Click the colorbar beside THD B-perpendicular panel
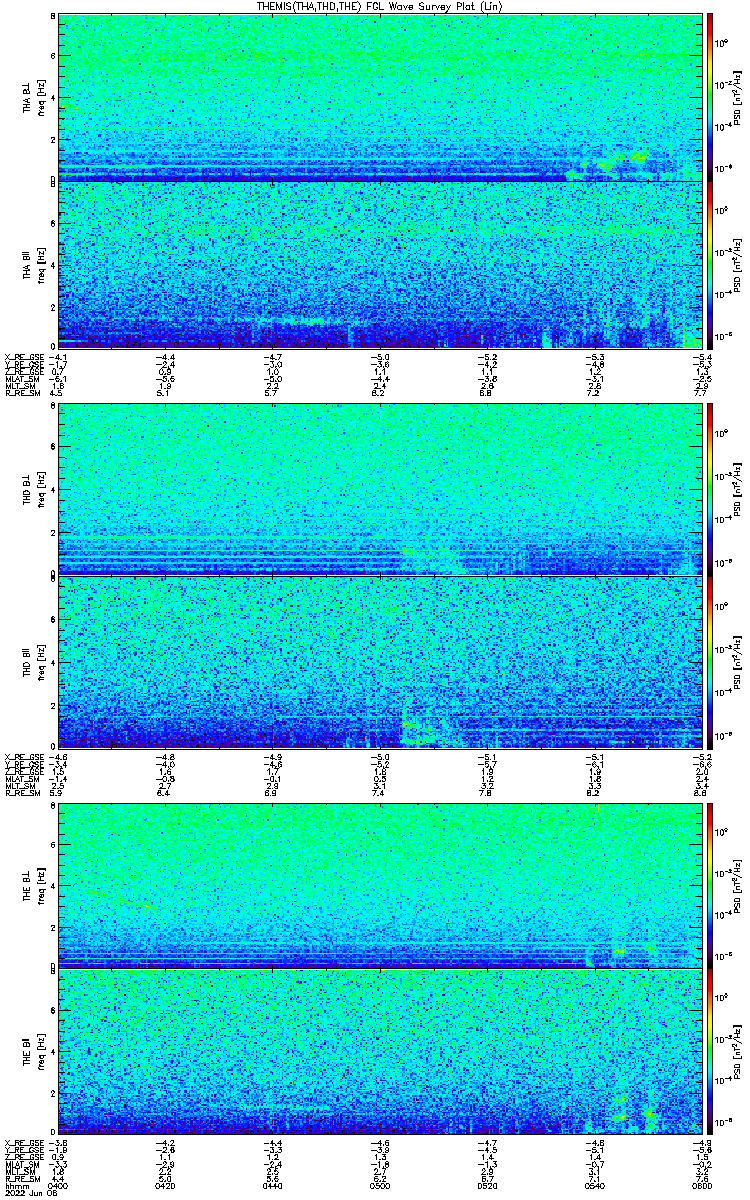750x1200 pixels. click(x=710, y=489)
